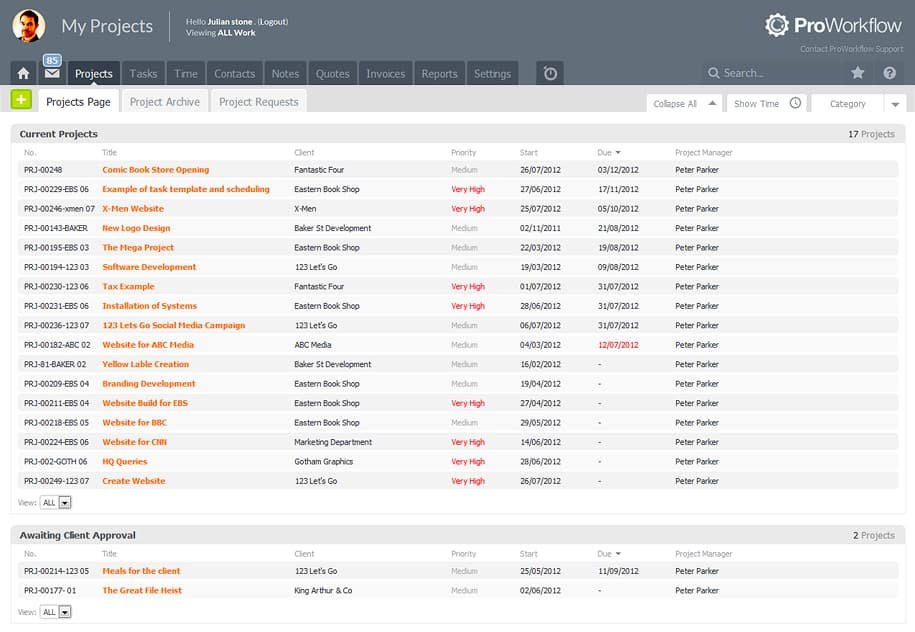This screenshot has width=915, height=632.
Task: Click the user profile avatar
Action: coord(29,26)
